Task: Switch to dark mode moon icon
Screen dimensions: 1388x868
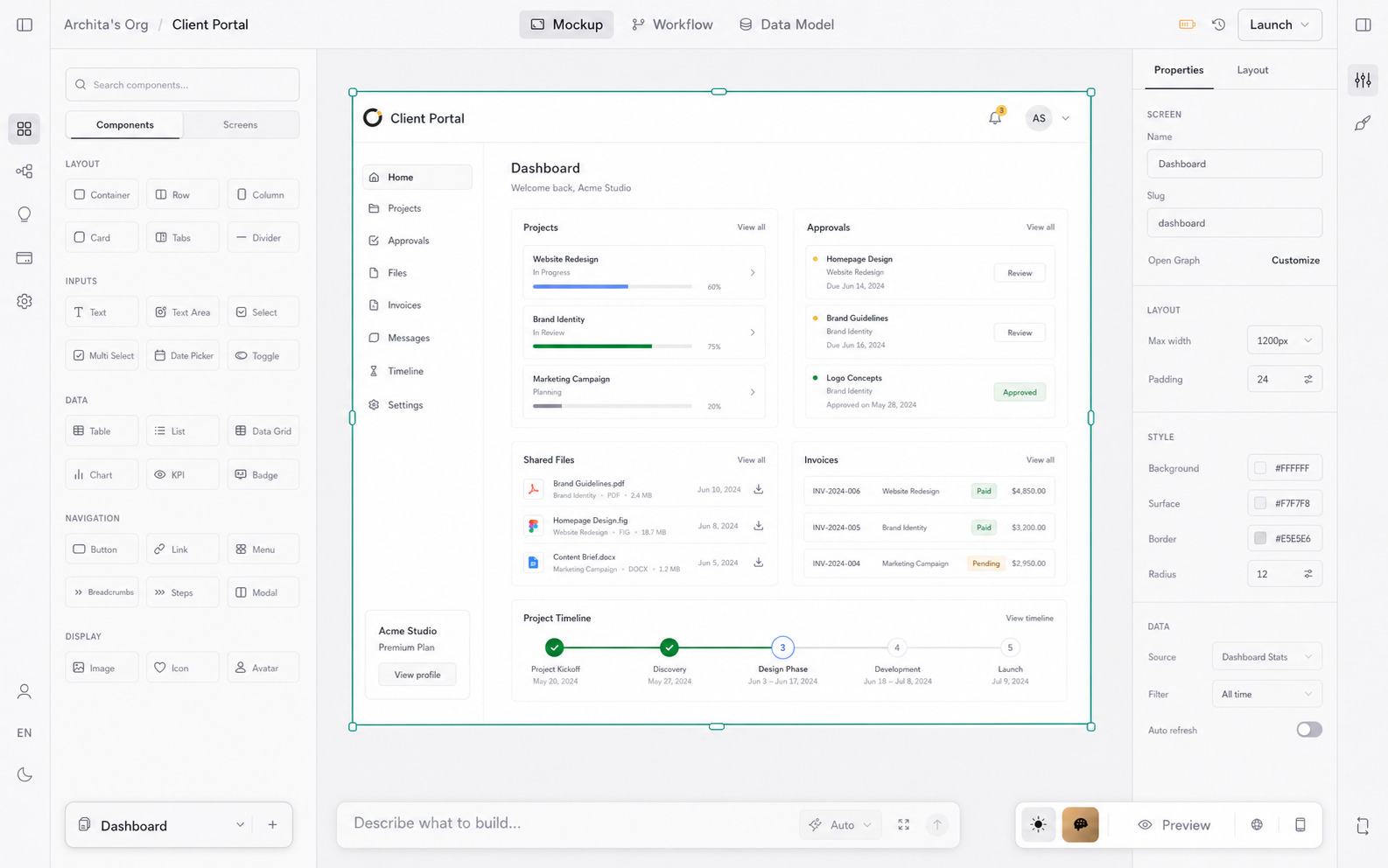Action: tap(25, 774)
